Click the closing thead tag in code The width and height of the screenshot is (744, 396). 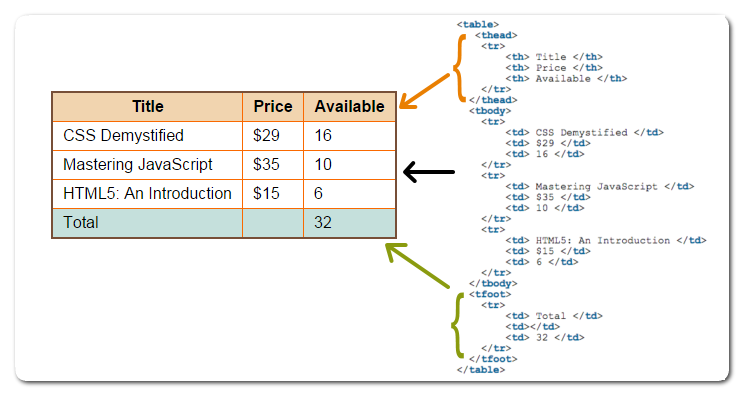coord(493,100)
